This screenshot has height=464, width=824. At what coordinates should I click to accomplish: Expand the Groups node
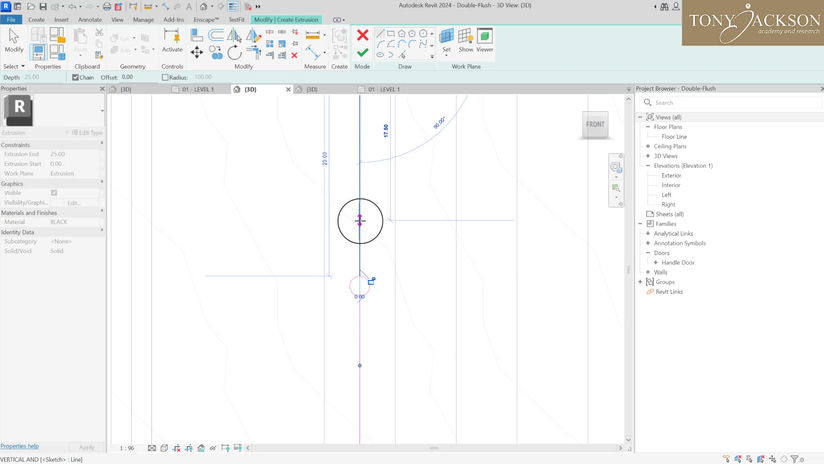pyautogui.click(x=640, y=282)
